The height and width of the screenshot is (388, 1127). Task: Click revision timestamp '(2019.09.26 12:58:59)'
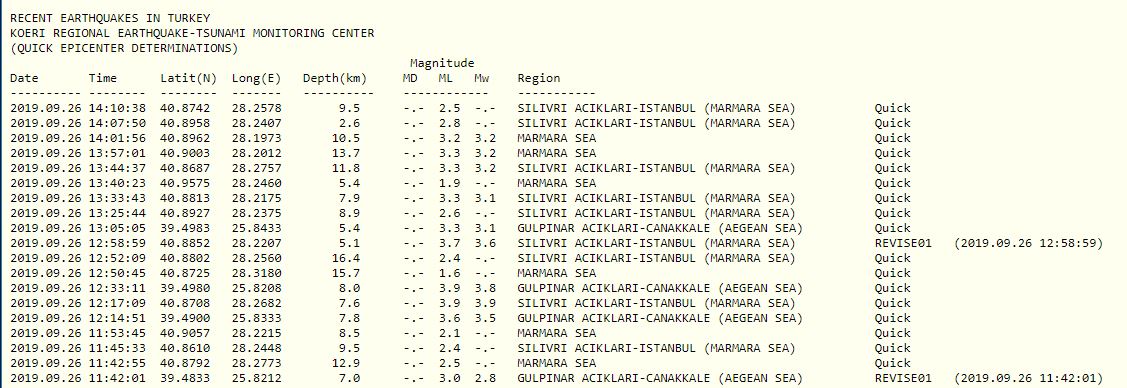[1028, 244]
